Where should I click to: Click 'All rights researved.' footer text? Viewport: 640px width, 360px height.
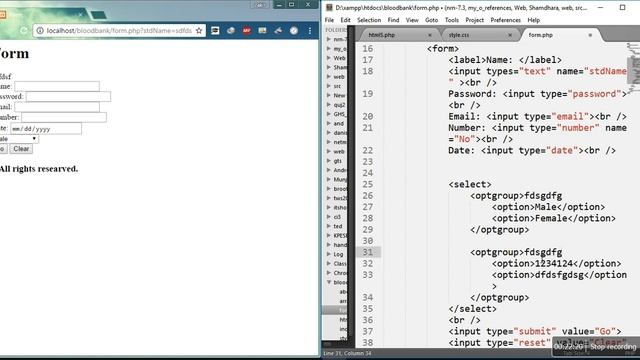coord(39,169)
